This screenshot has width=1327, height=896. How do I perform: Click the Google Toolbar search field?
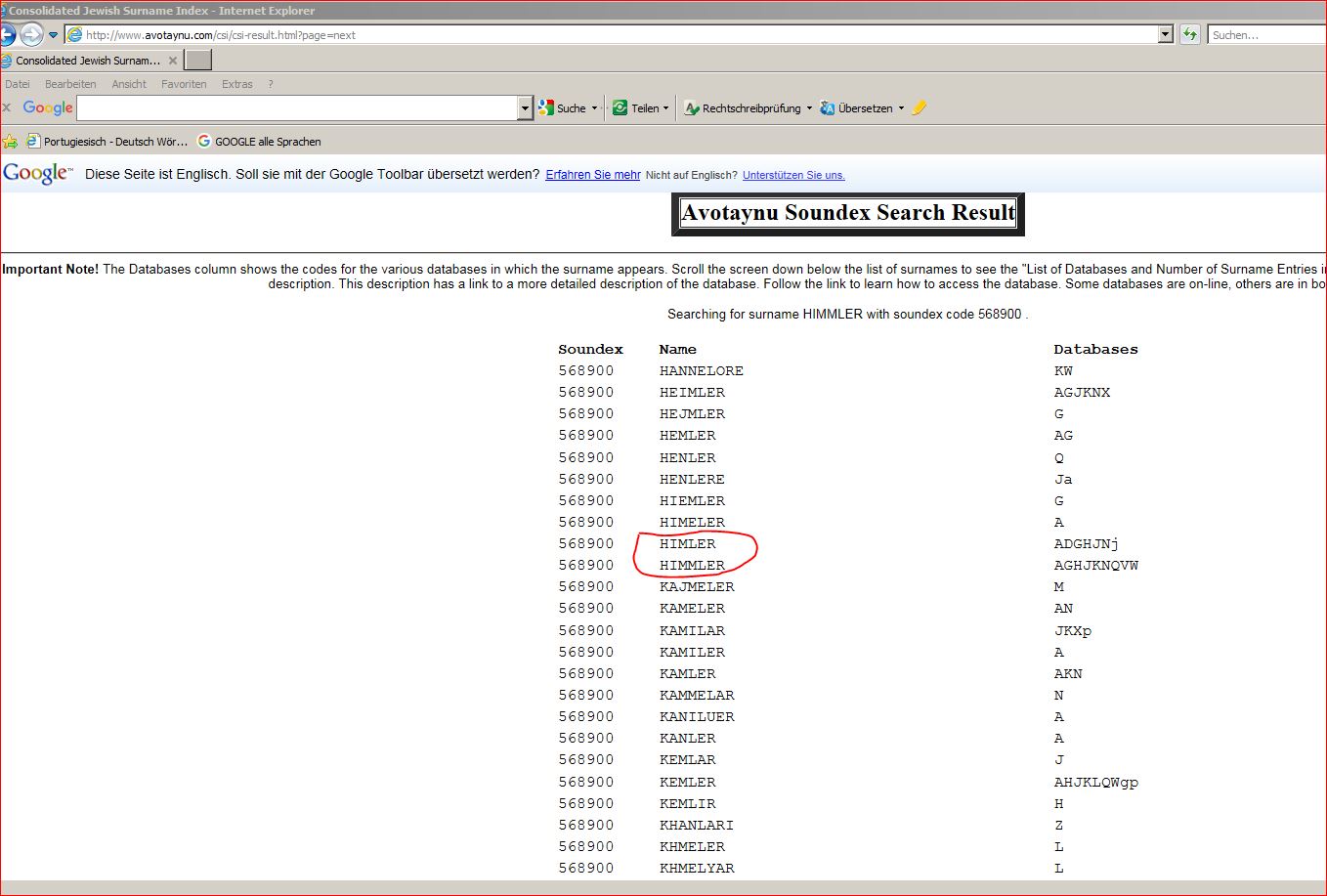pyautogui.click(x=297, y=107)
